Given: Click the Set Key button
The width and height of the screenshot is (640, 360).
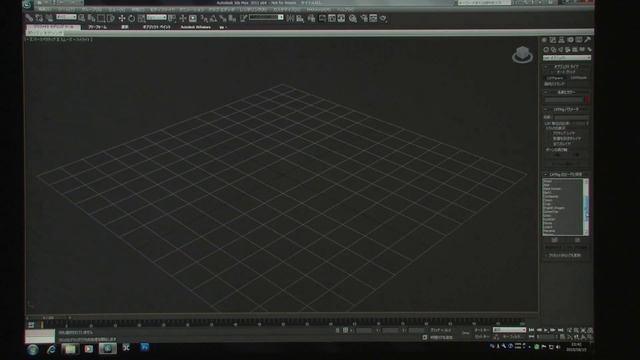Looking at the screenshot, I should pyautogui.click(x=482, y=337).
